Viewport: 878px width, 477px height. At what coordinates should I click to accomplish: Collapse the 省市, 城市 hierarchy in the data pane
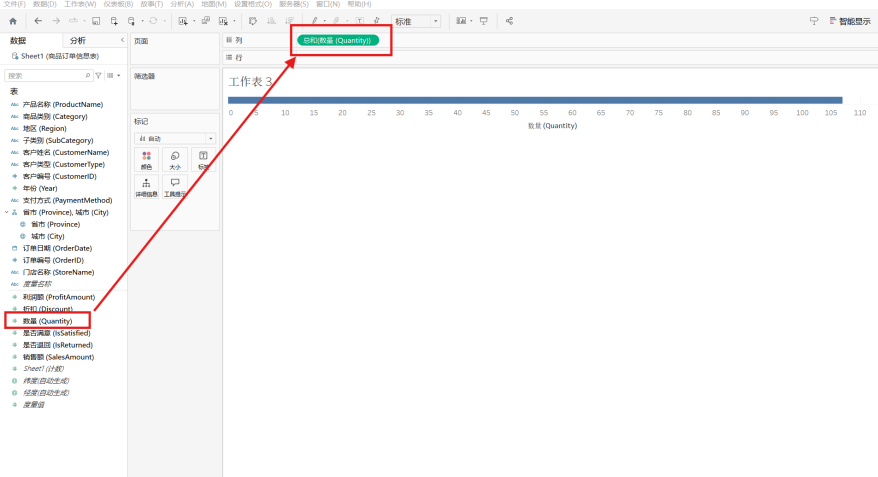coord(6,212)
